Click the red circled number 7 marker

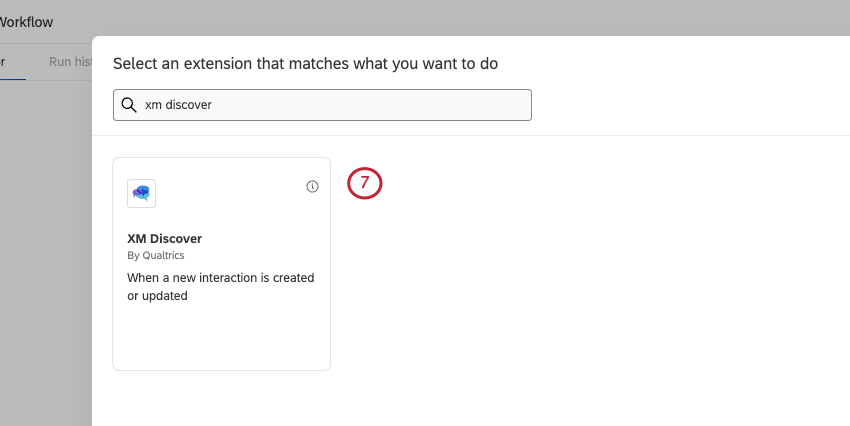point(365,184)
